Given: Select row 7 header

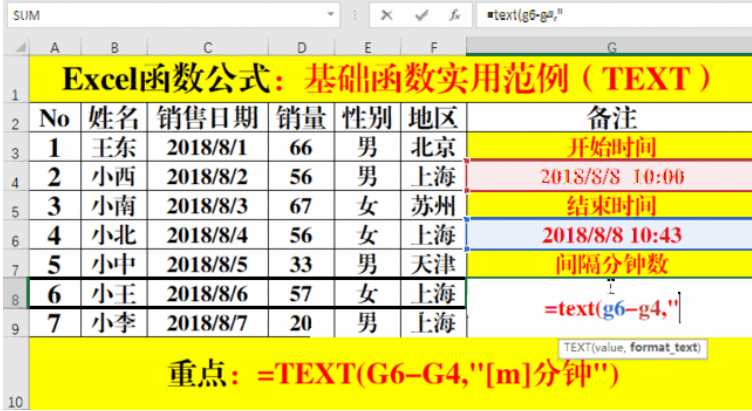Looking at the screenshot, I should click(x=16, y=264).
